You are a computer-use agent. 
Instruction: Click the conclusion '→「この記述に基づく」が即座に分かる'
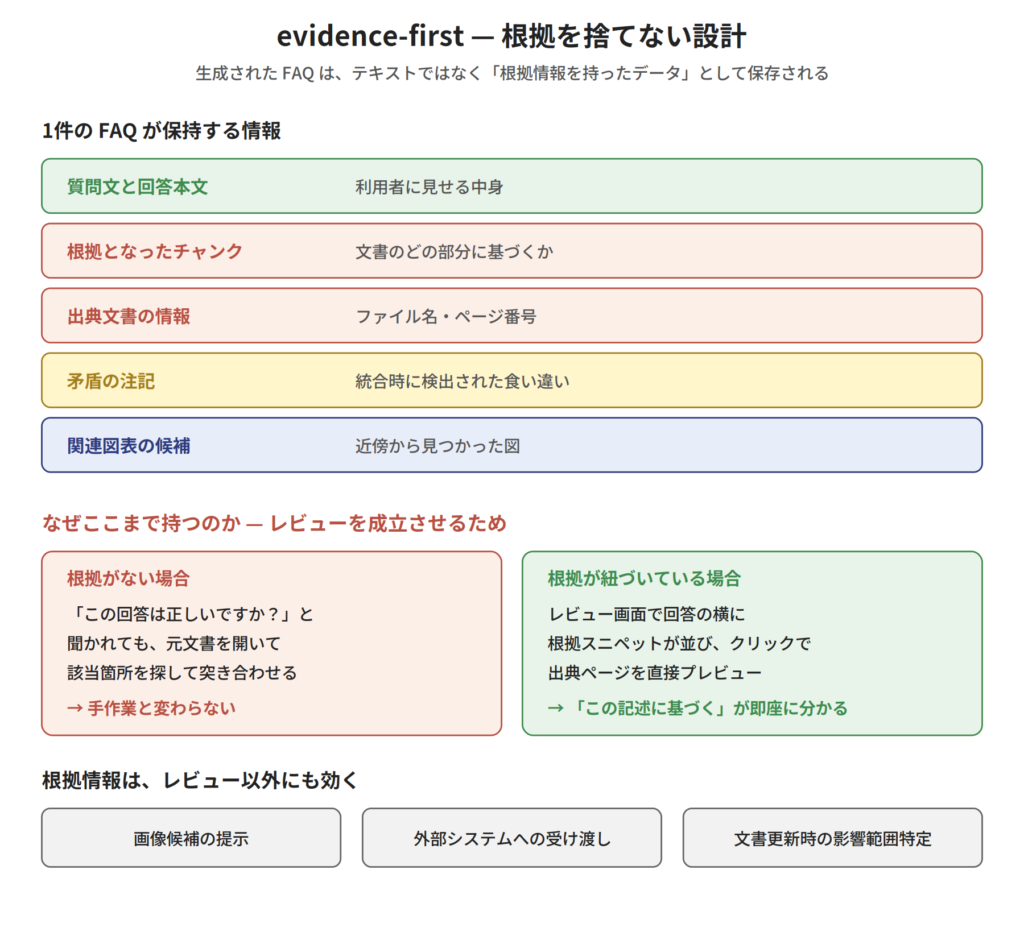click(697, 708)
